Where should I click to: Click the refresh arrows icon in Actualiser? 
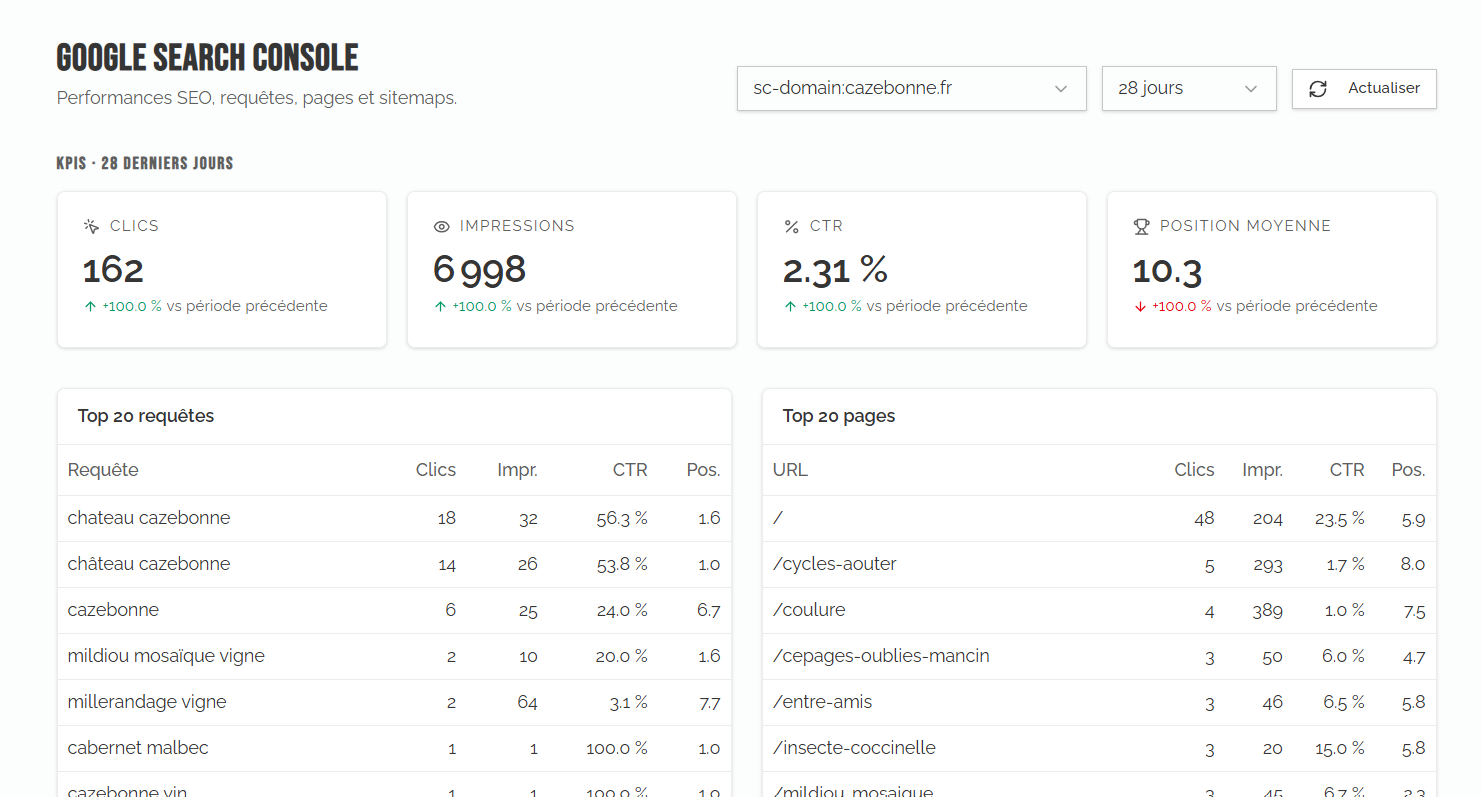[1318, 89]
